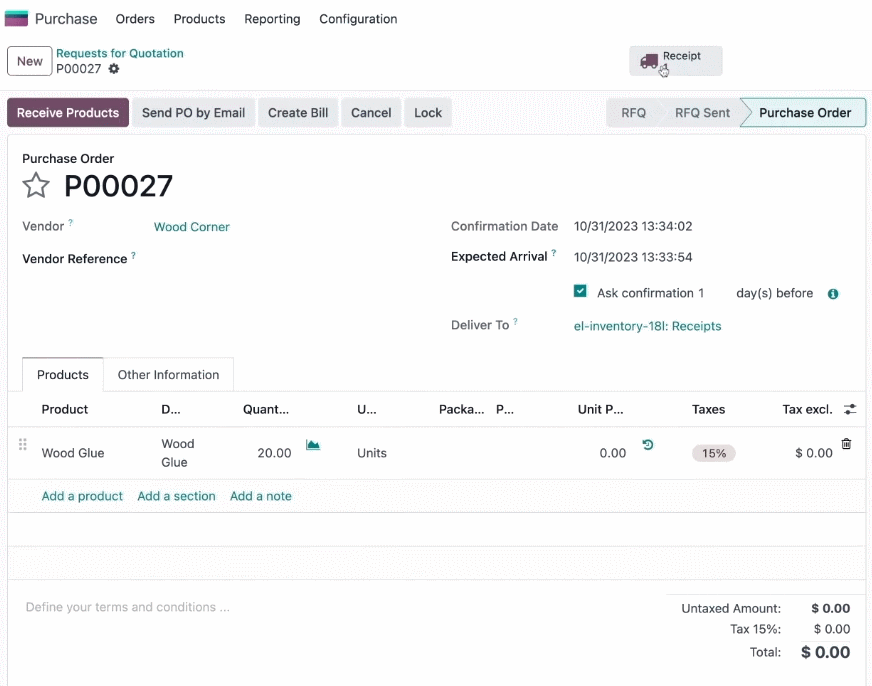The width and height of the screenshot is (872, 686).
Task: Open the Wood Corner vendor link
Action: click(x=191, y=227)
